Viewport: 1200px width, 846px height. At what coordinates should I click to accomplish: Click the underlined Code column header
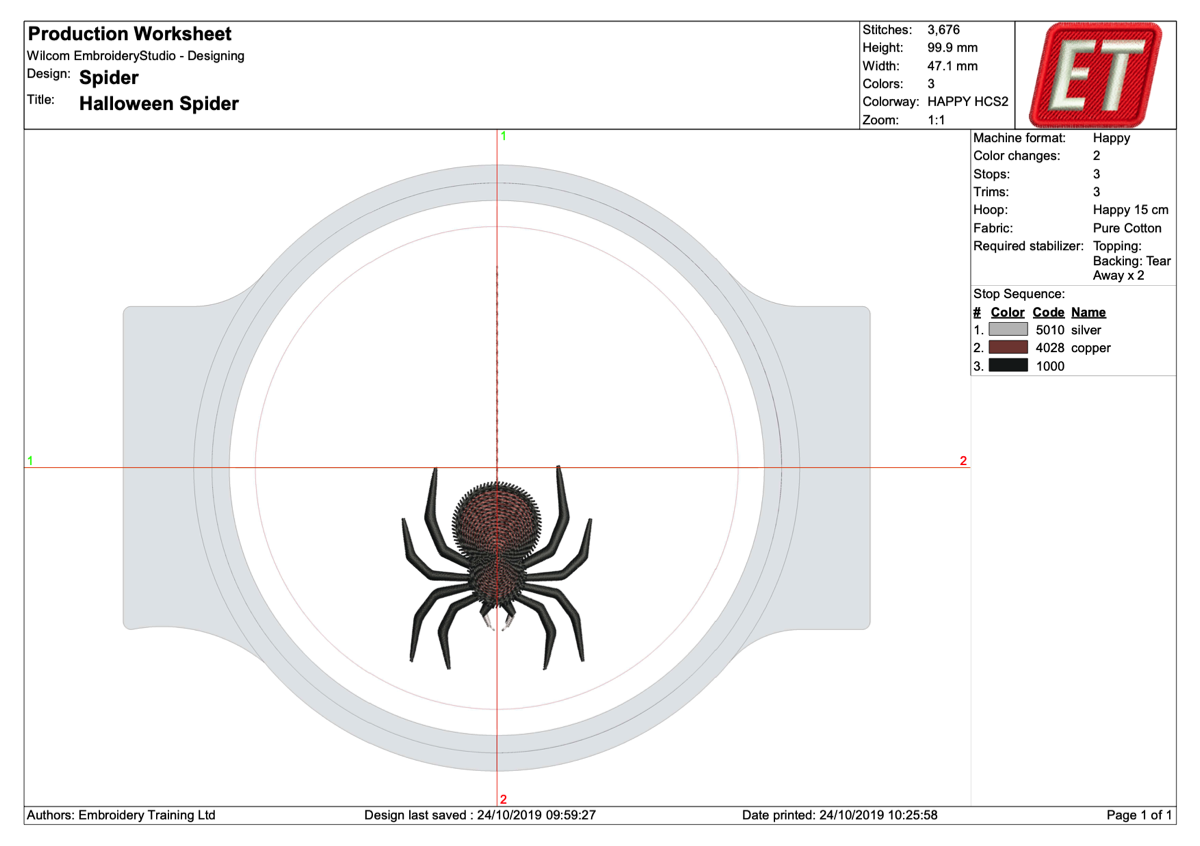click(1048, 312)
